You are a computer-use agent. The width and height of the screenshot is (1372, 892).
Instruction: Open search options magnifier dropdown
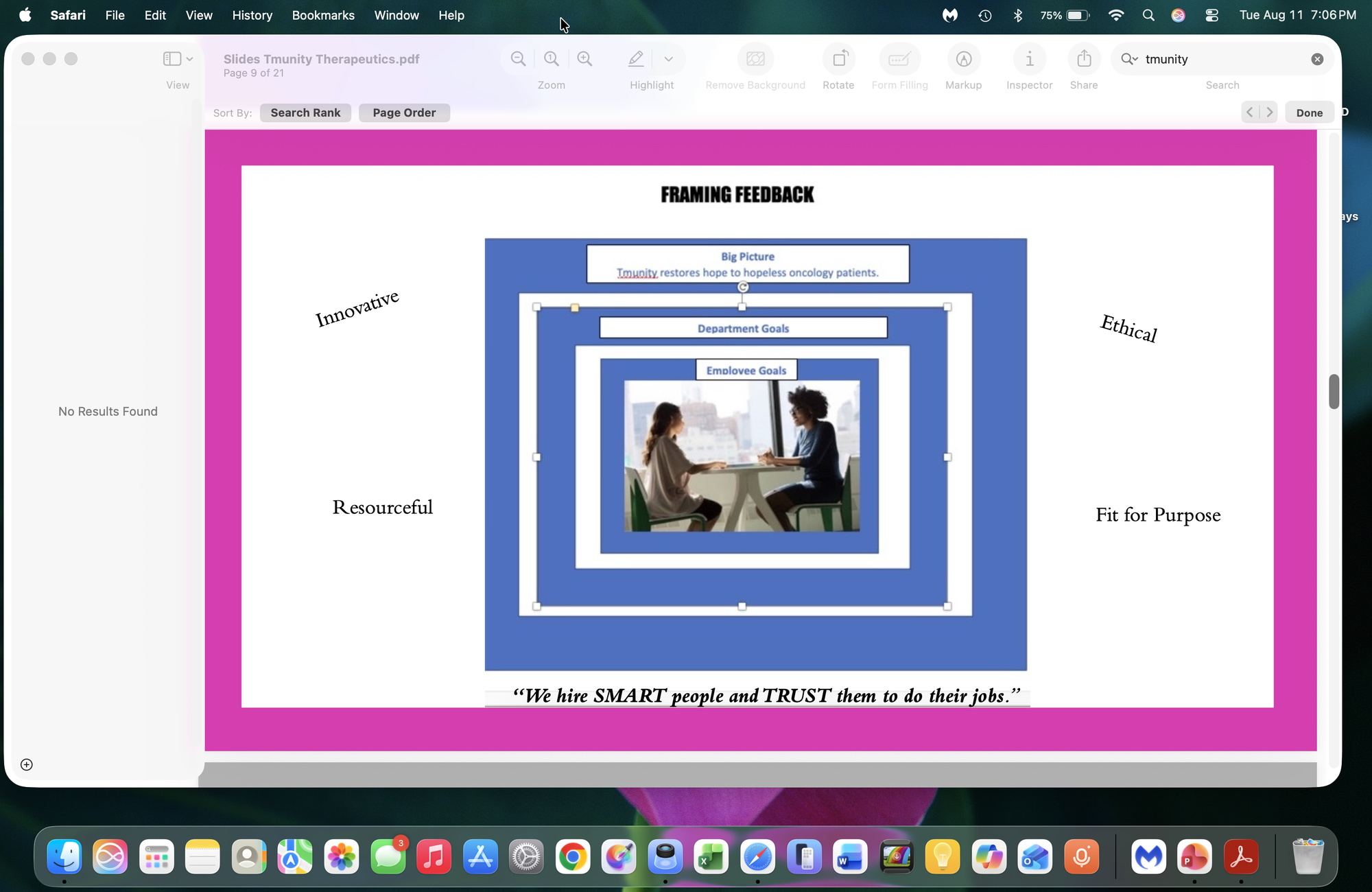(1129, 59)
